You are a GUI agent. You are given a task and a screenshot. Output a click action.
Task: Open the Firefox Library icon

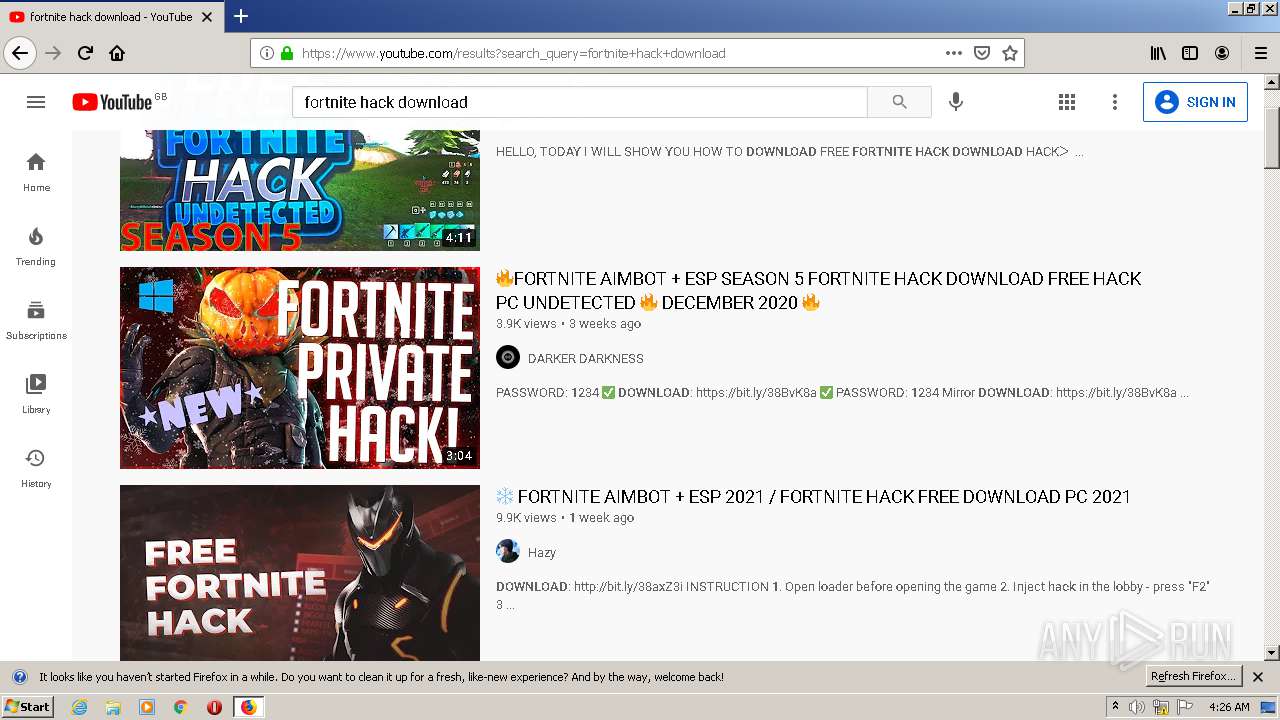coord(1158,53)
